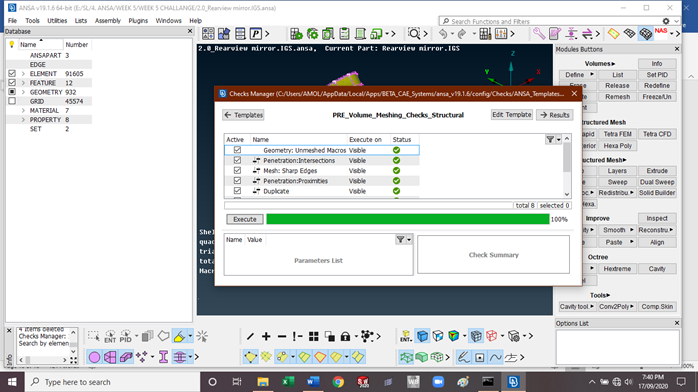Screen dimensions: 698x392
Task: Click the undo arrow icon in toolbar
Action: pyautogui.click(x=442, y=34)
